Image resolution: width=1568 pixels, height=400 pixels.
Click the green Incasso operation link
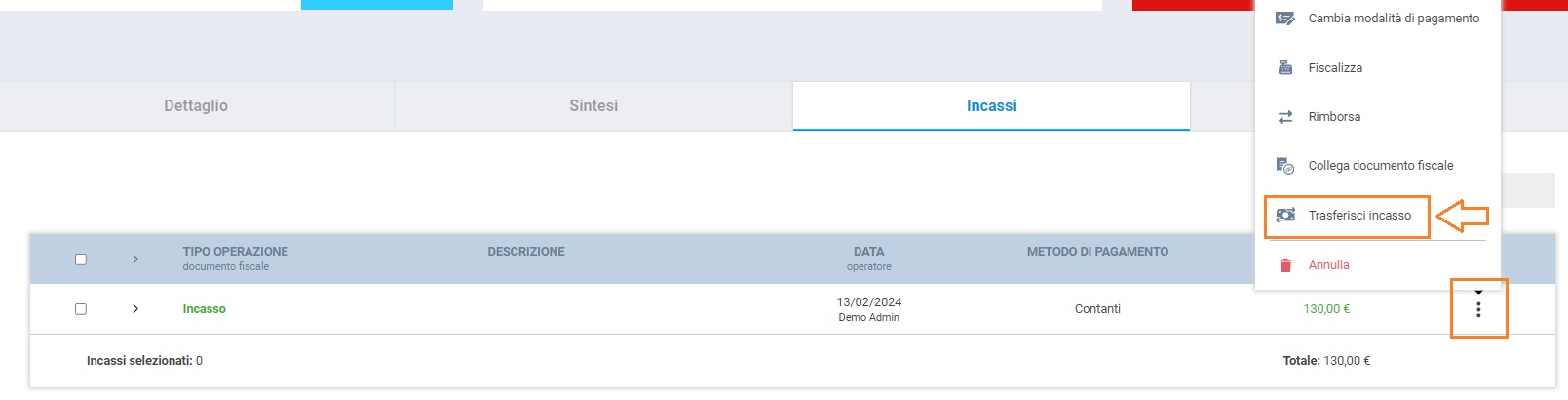(205, 309)
